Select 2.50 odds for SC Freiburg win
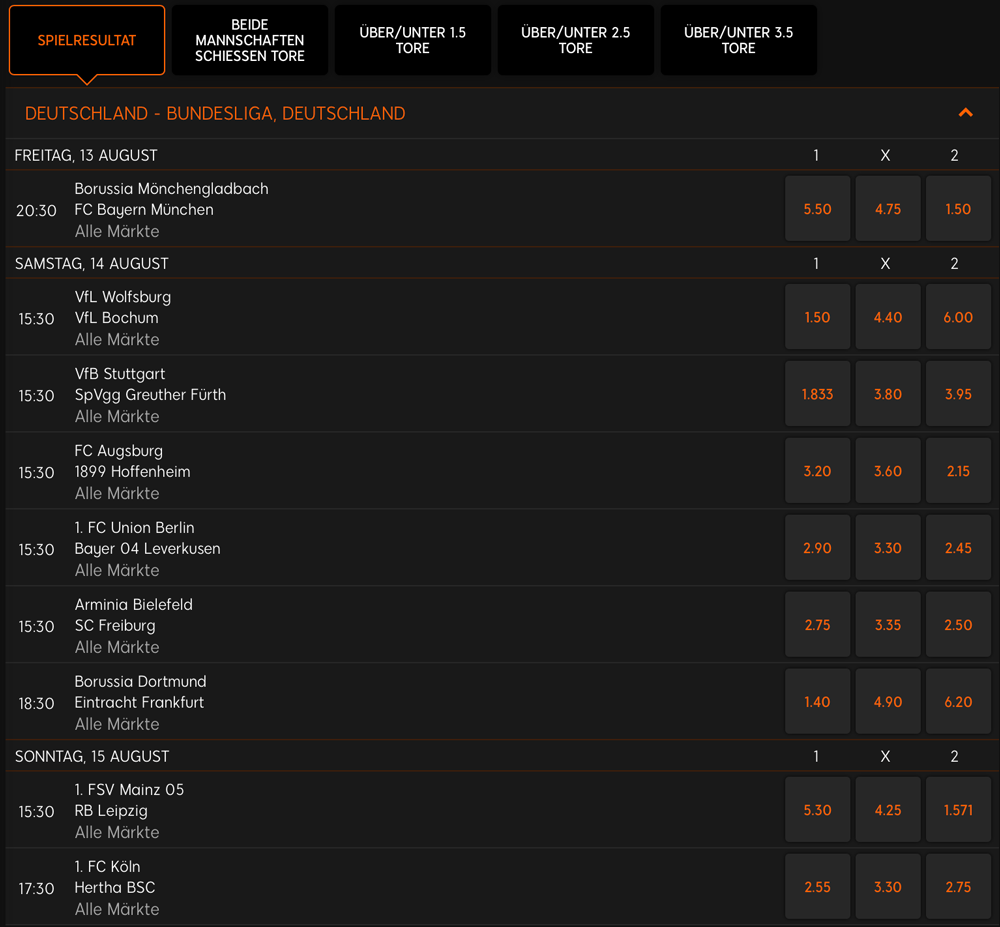This screenshot has height=927, width=1000. tap(958, 625)
